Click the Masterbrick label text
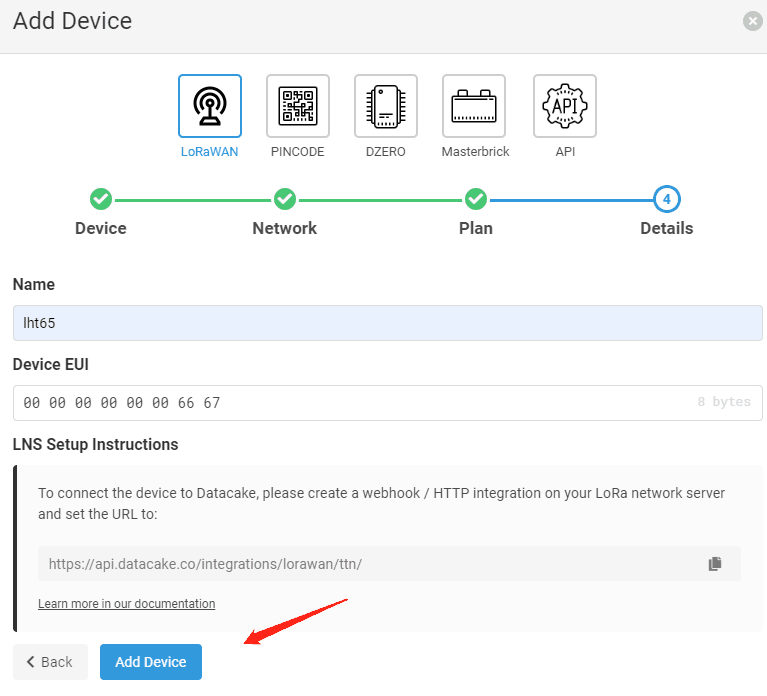 pyautogui.click(x=475, y=152)
